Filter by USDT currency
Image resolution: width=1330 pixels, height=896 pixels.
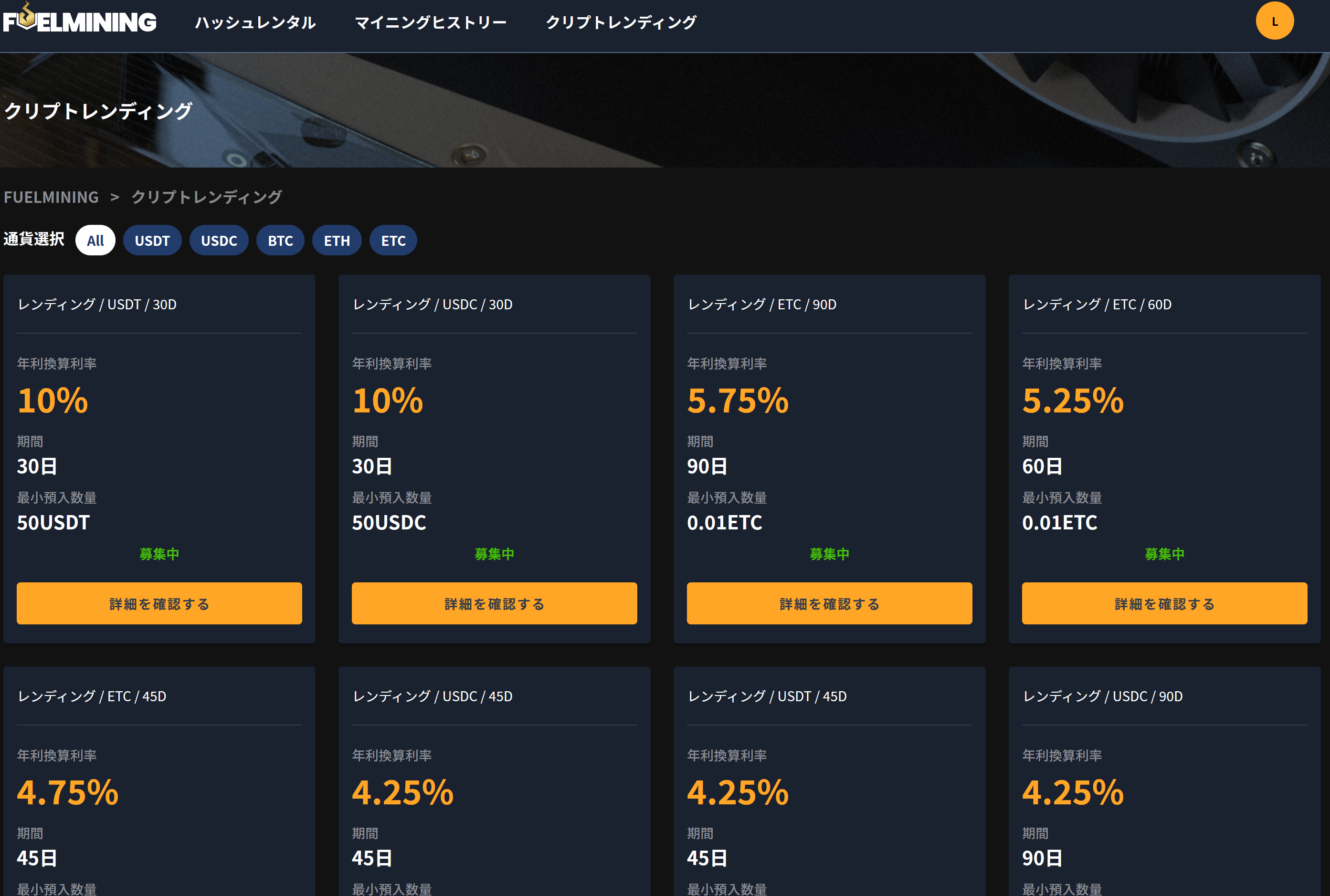point(152,241)
